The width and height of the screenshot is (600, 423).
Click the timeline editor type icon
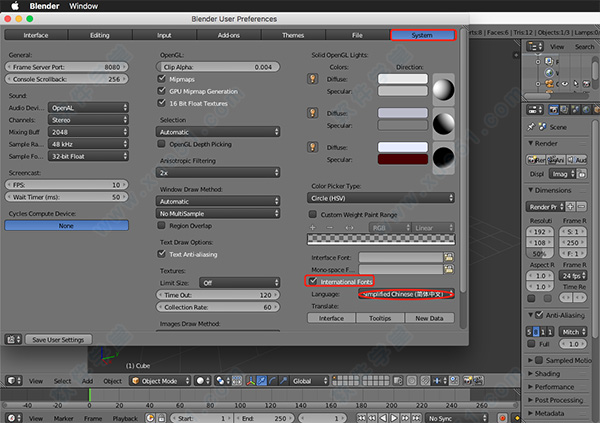(13, 418)
